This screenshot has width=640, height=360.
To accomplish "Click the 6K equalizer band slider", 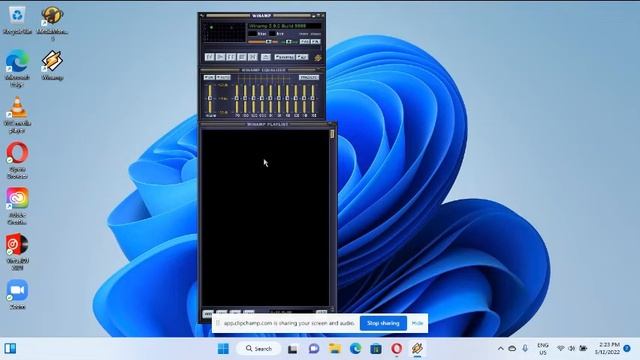I will pos(287,99).
